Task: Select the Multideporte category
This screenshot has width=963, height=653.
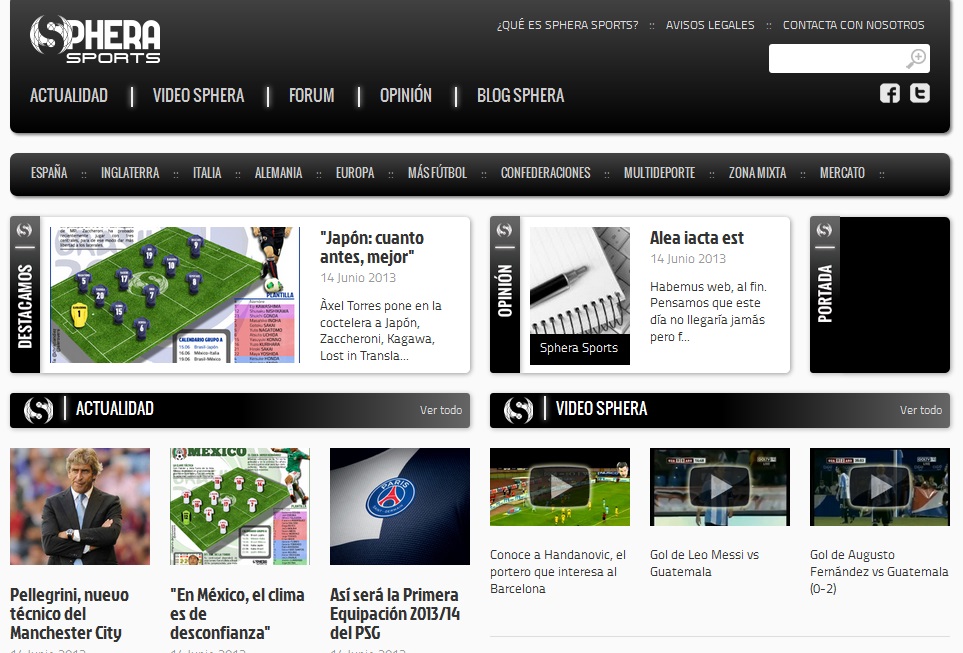Action: pos(659,173)
